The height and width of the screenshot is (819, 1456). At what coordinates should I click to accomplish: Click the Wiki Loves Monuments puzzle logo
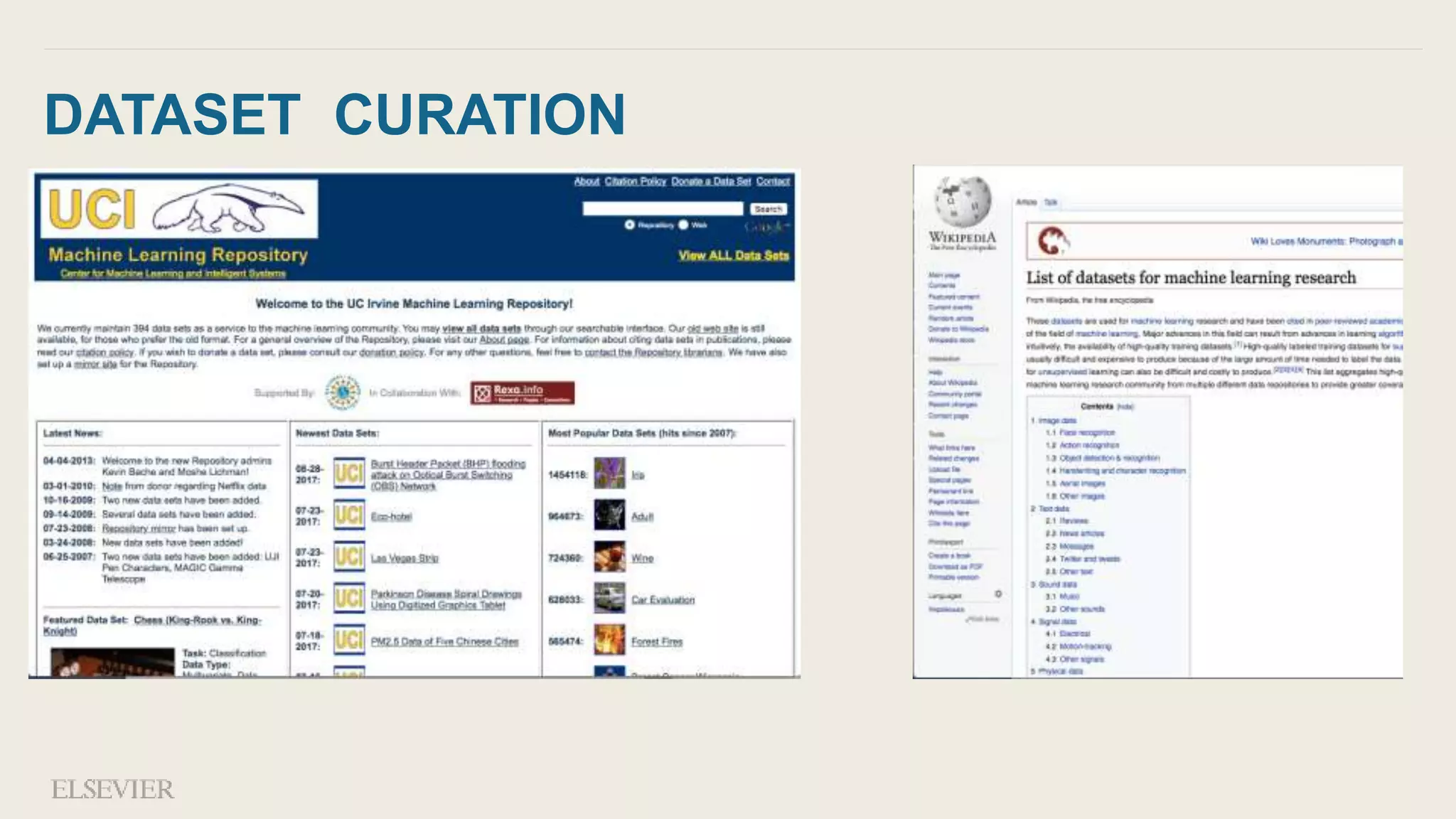[x=1053, y=241]
